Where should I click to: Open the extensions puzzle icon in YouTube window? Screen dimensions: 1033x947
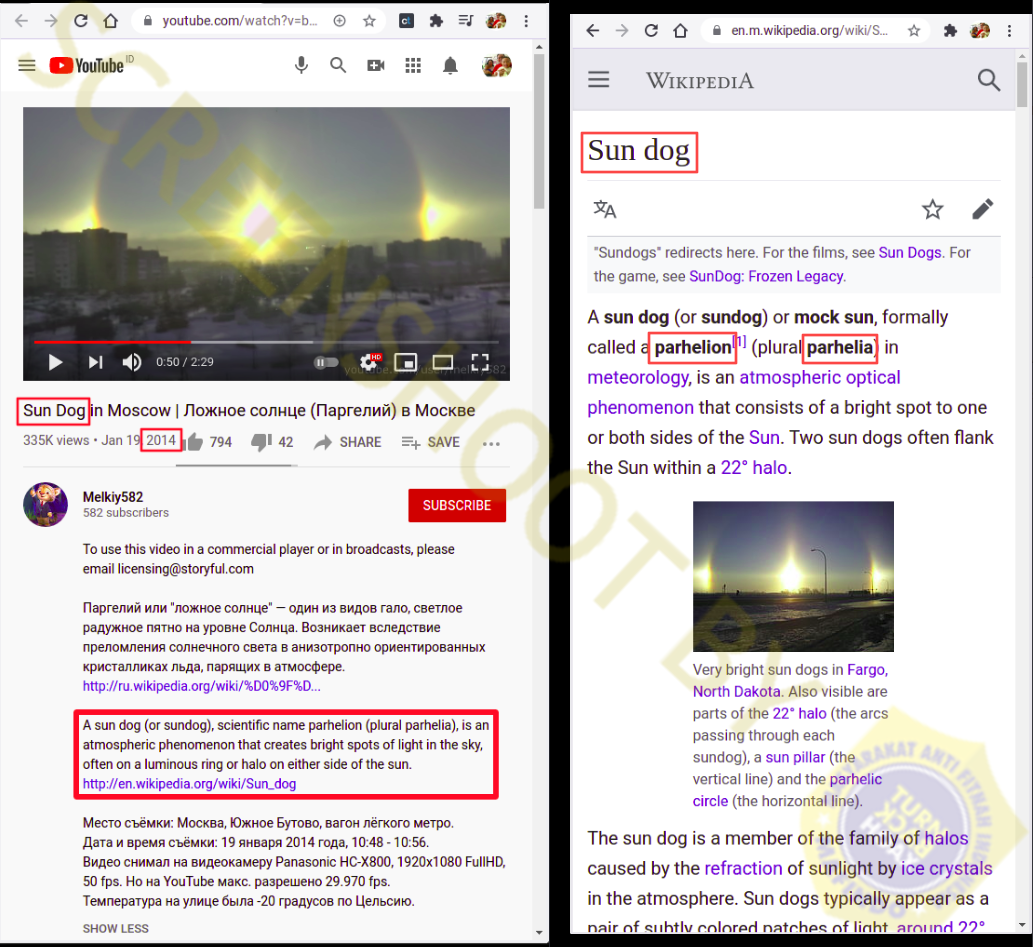point(435,21)
